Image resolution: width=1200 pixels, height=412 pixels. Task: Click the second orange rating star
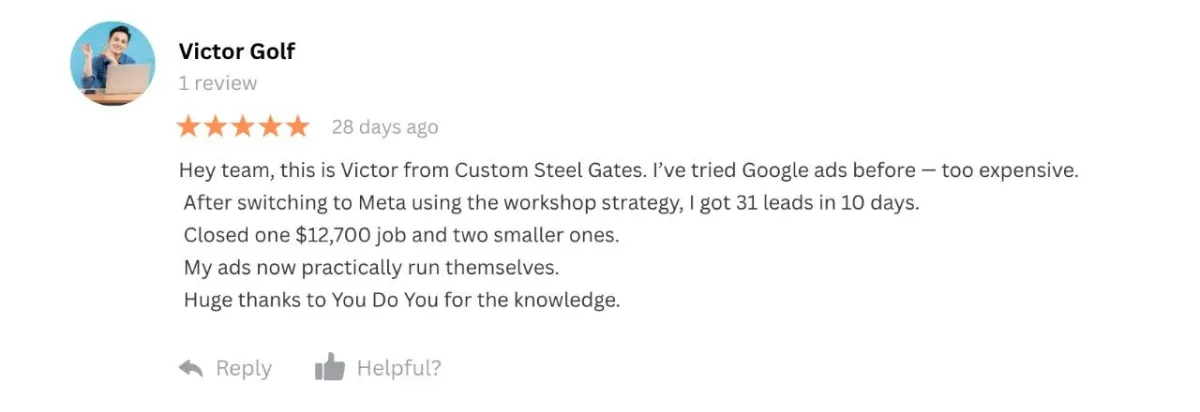(x=215, y=127)
